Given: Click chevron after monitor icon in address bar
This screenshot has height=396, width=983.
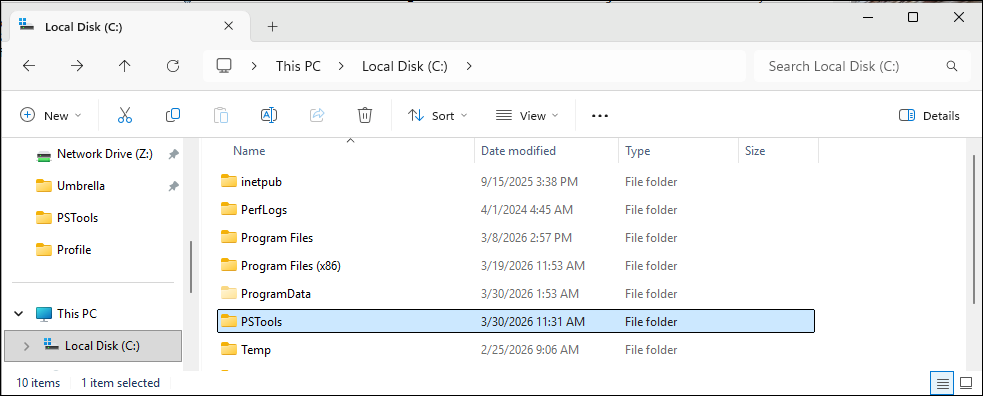Looking at the screenshot, I should click(254, 66).
